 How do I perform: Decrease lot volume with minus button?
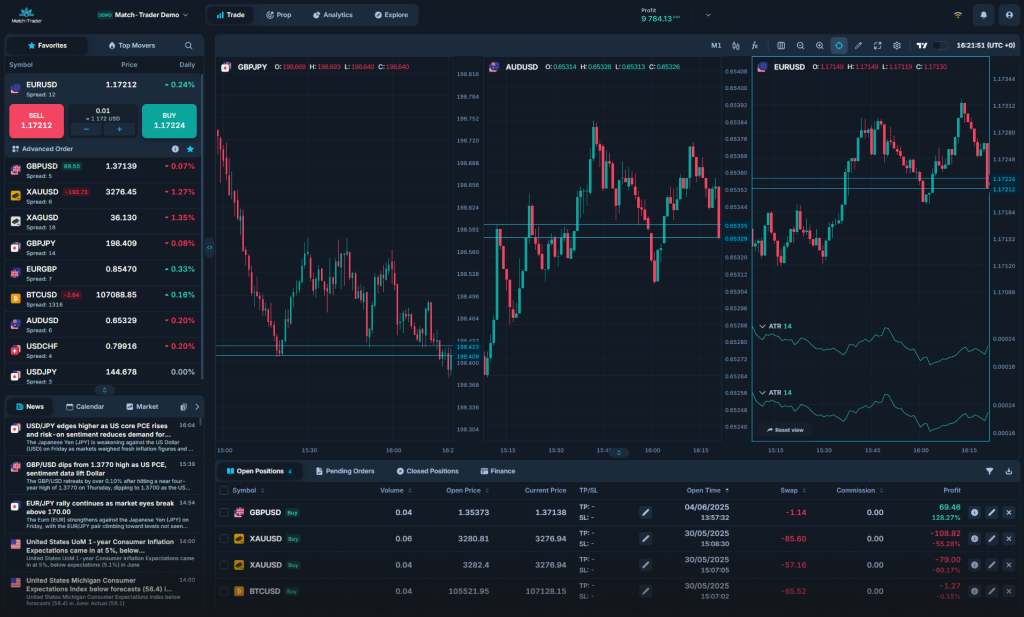click(86, 129)
